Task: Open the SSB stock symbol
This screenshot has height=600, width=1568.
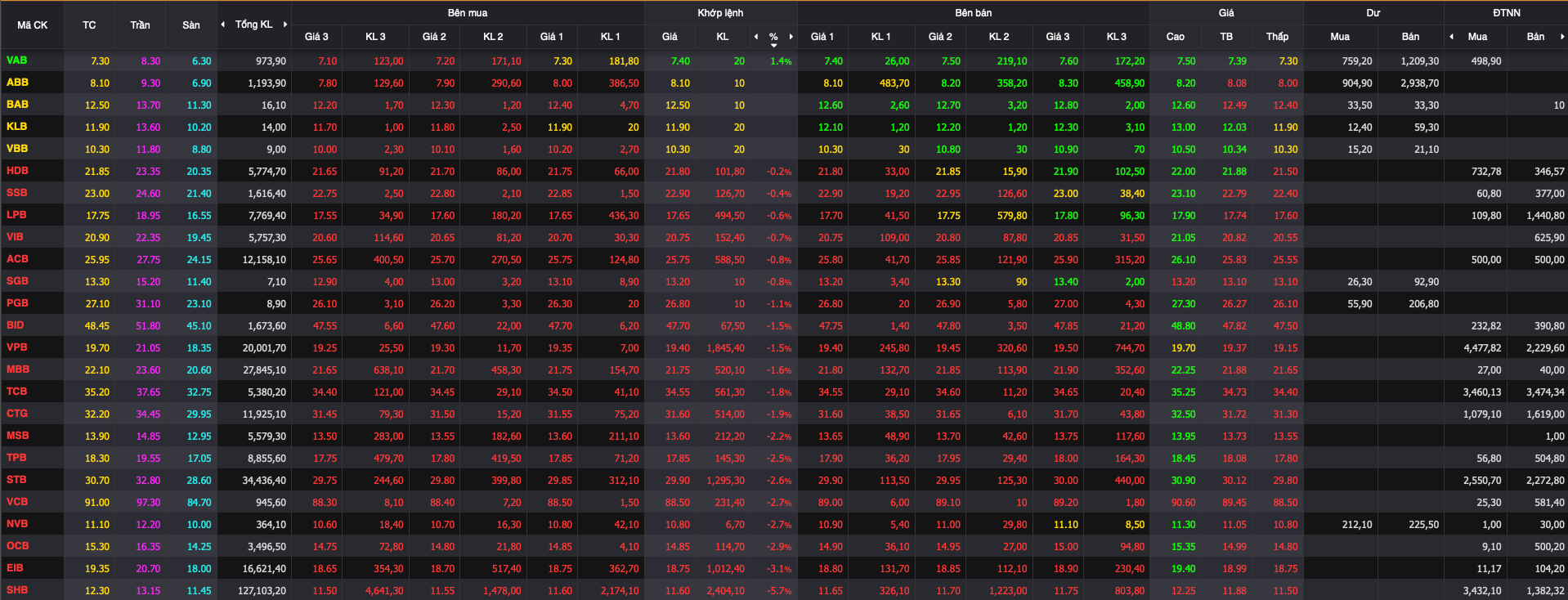Action: (16, 193)
